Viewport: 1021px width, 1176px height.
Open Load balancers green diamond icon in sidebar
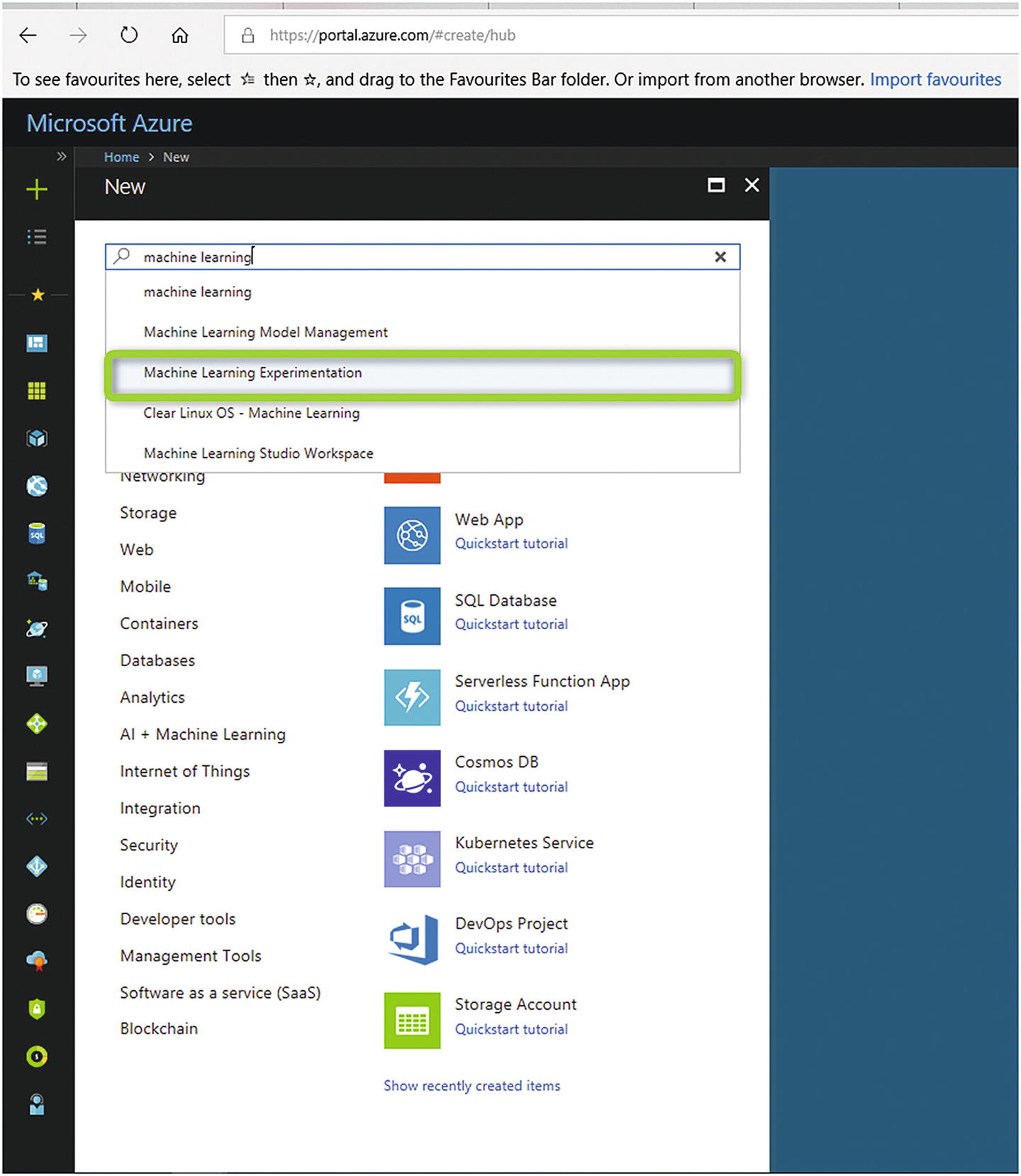37,723
